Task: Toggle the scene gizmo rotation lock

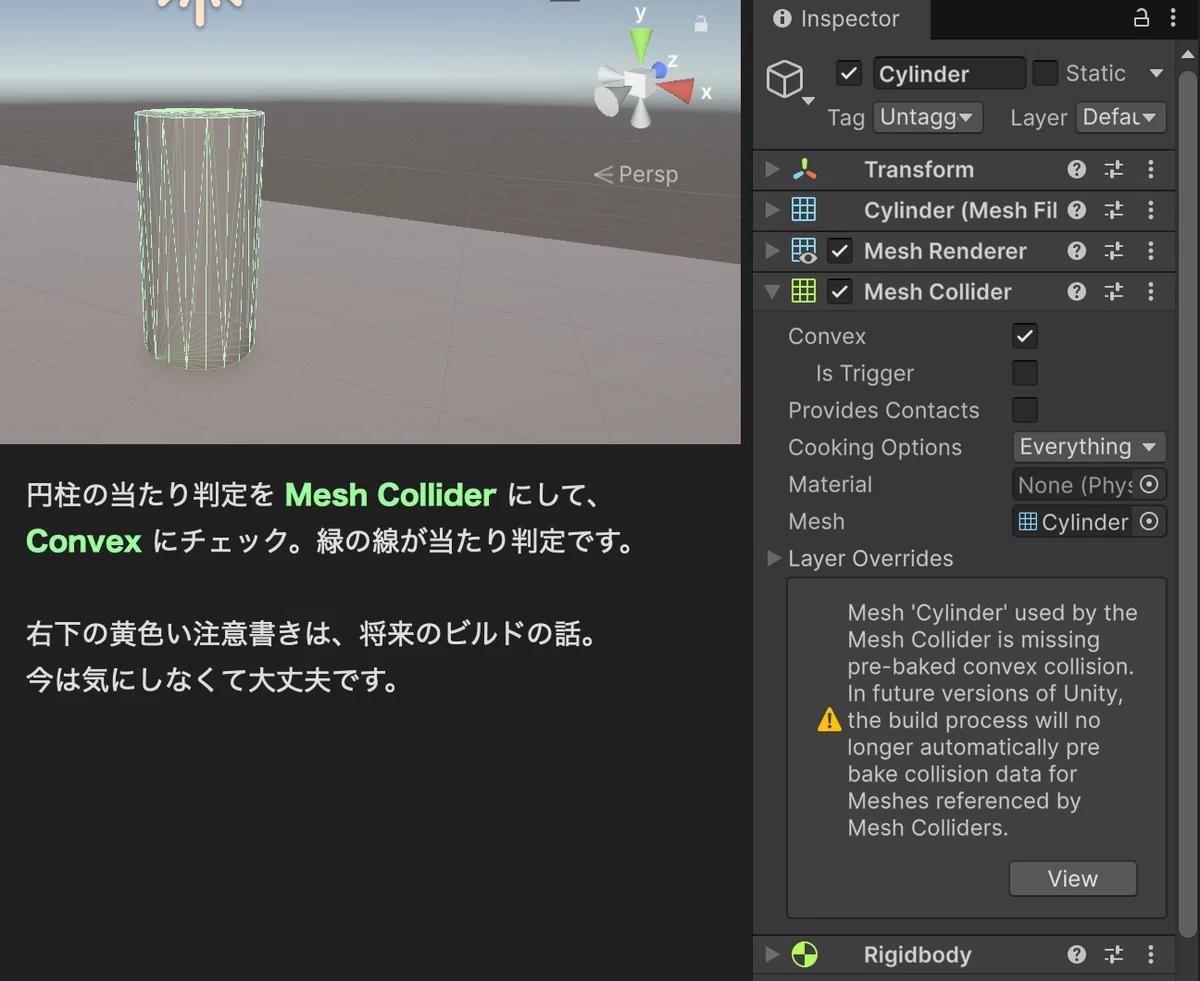Action: tap(701, 23)
